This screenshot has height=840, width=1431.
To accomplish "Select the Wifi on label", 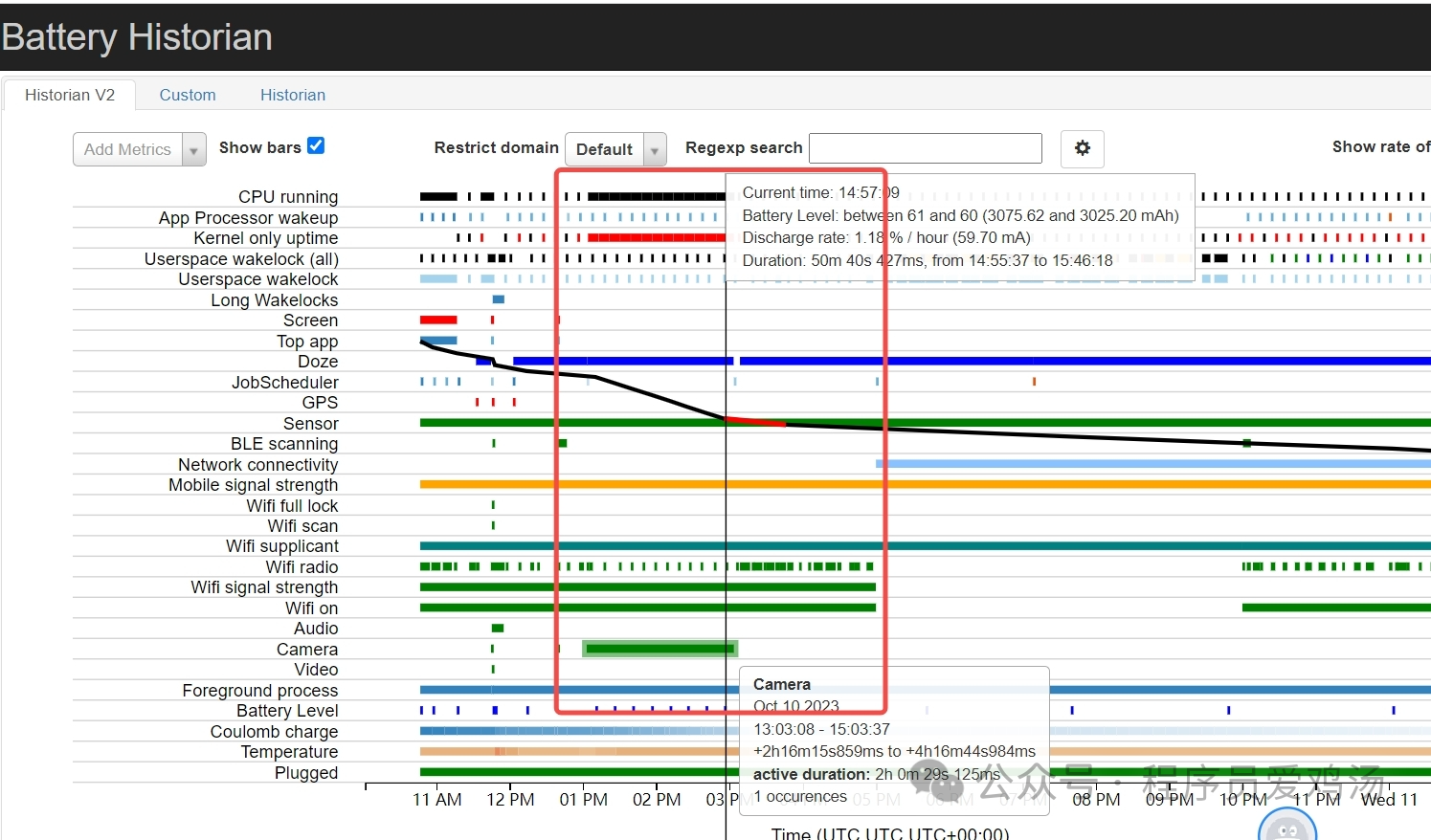I will coord(311,608).
